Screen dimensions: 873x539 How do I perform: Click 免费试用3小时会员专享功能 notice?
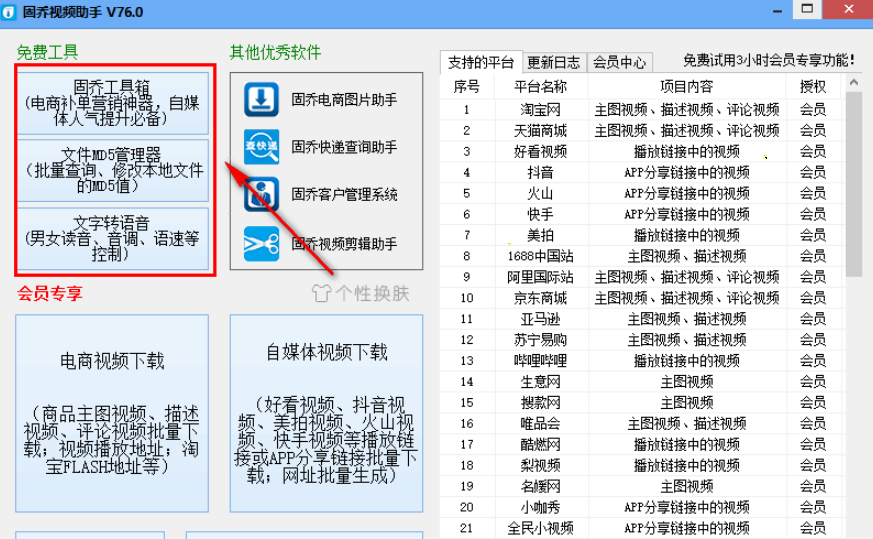pyautogui.click(x=769, y=60)
